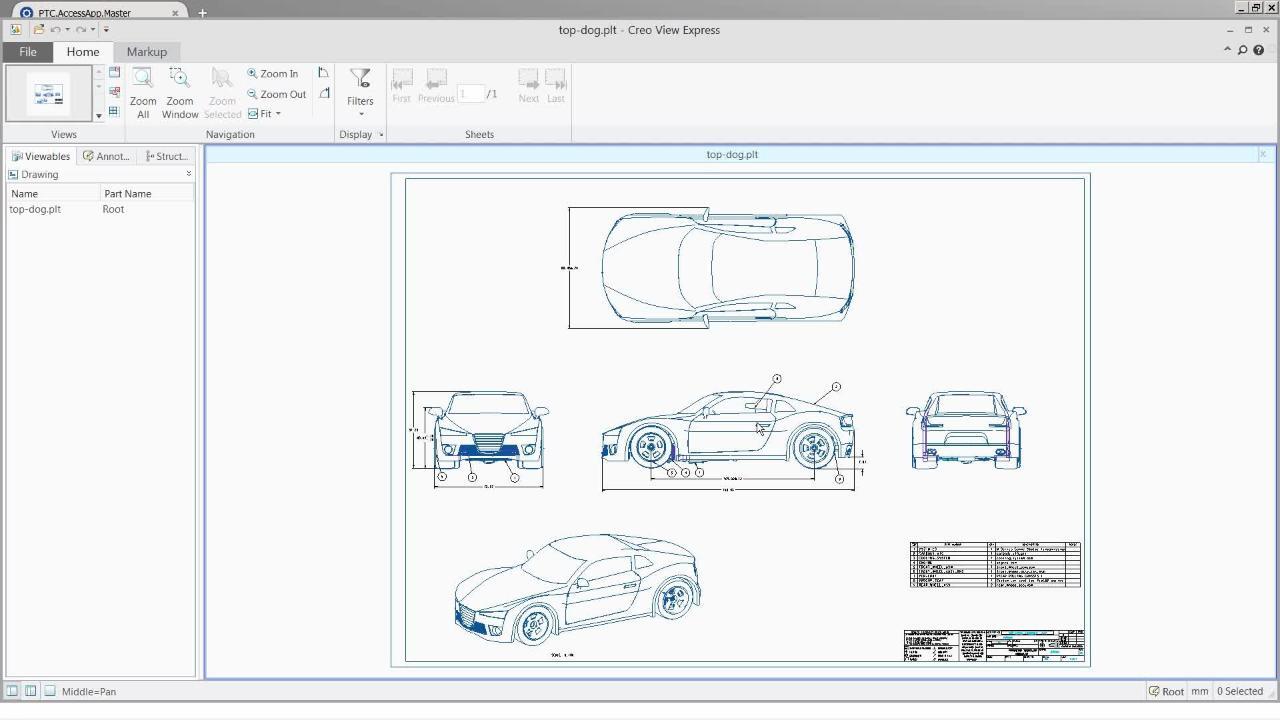1280x720 pixels.
Task: Click the Help question mark icon
Action: point(1259,51)
